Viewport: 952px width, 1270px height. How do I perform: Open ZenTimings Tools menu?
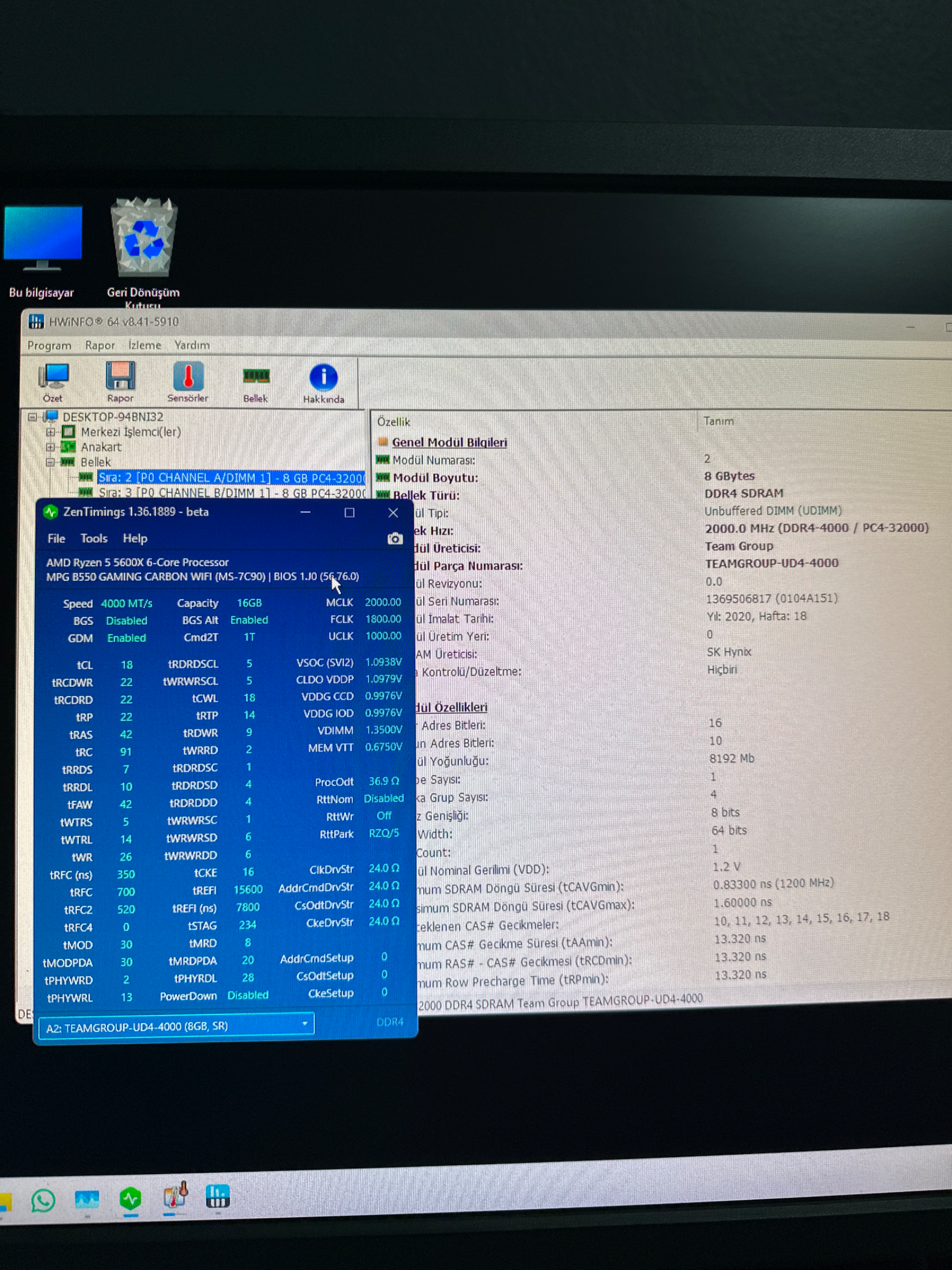94,539
